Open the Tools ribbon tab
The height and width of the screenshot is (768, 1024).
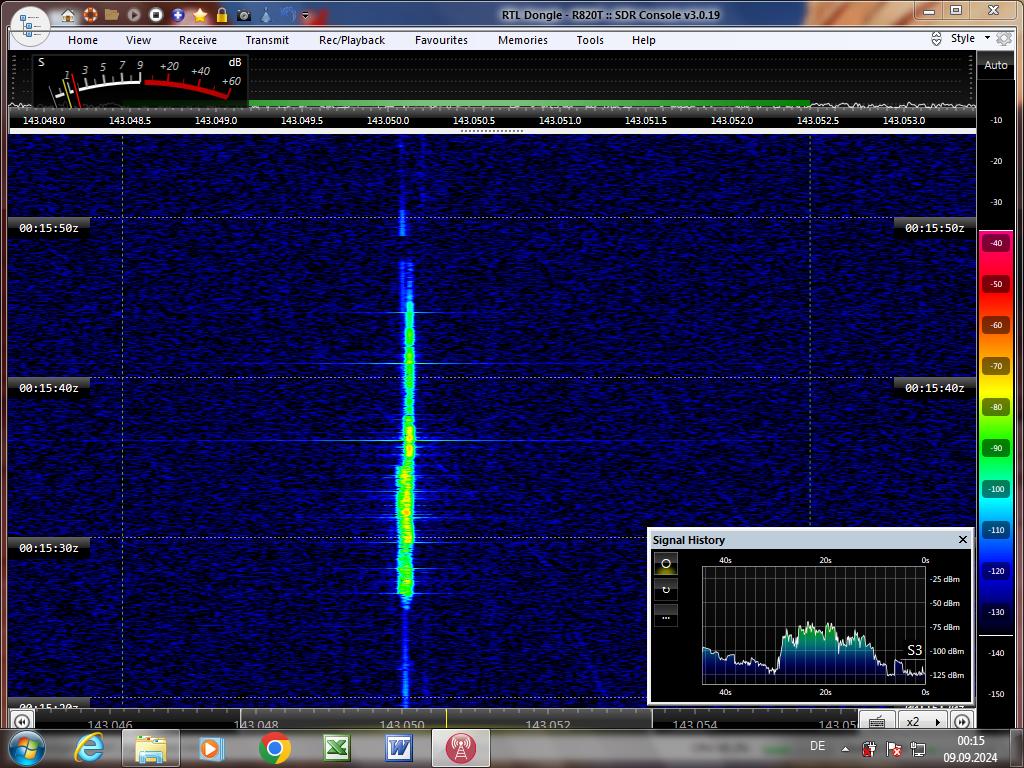click(590, 40)
